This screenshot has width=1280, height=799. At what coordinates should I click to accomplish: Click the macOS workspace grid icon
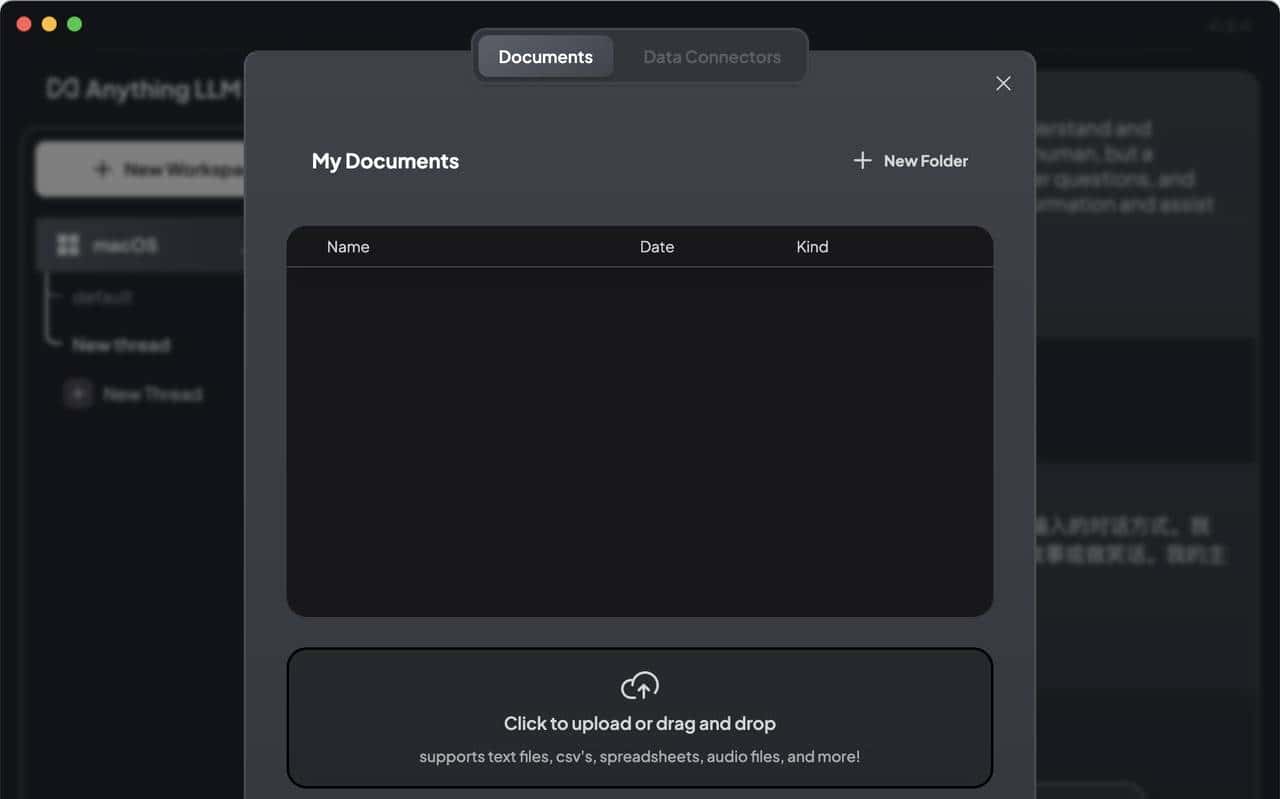pyautogui.click(x=68, y=245)
